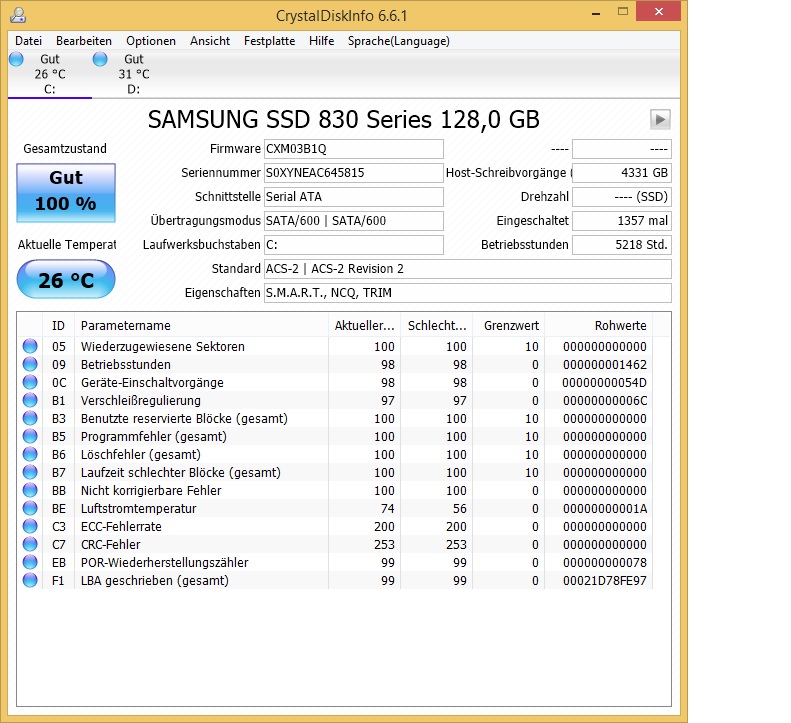791x723 pixels.
Task: Select the Wiederzugewiesene Sektoren parameter name
Action: point(163,347)
